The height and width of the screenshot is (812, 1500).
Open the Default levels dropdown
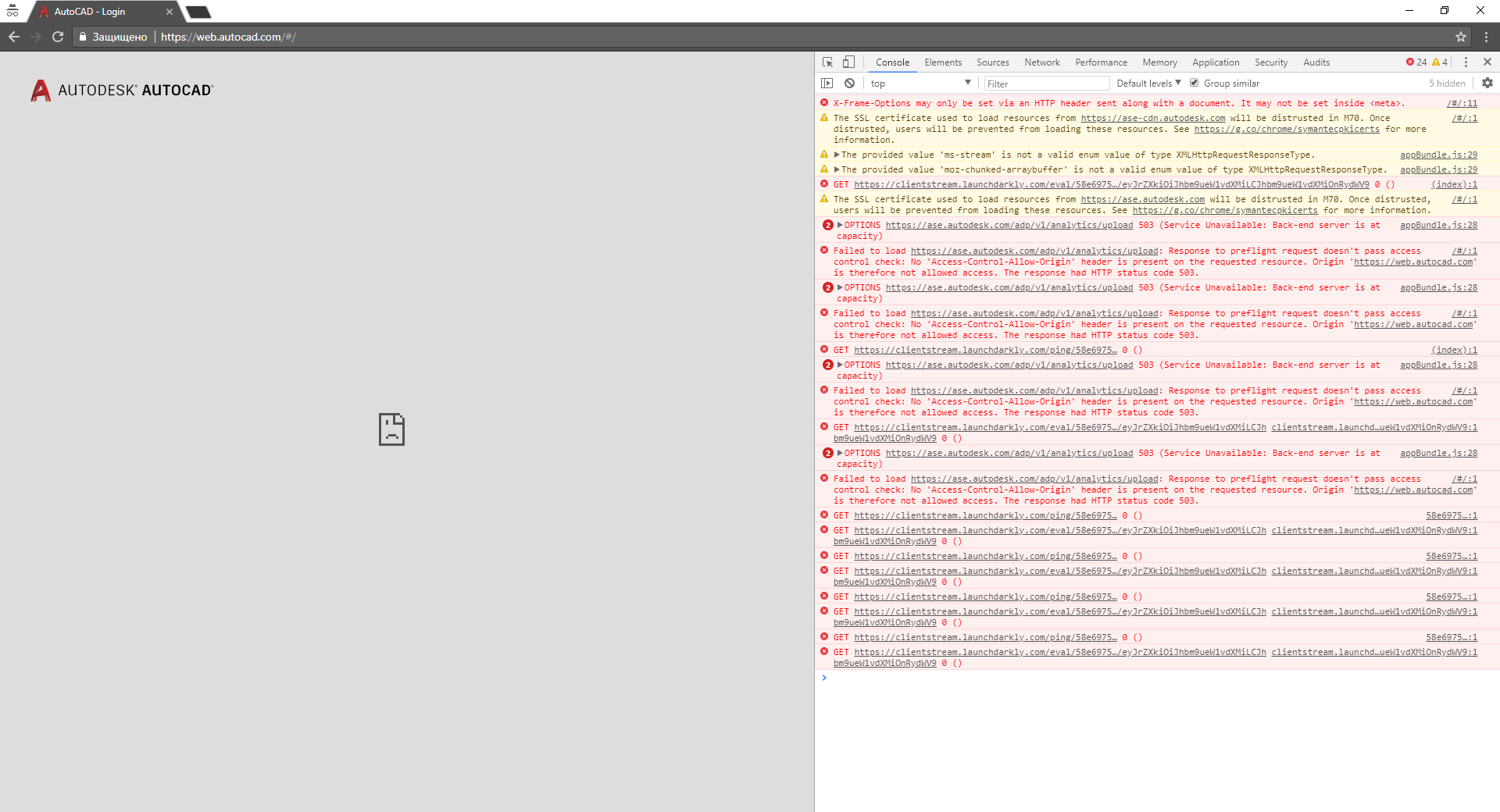click(x=1148, y=84)
